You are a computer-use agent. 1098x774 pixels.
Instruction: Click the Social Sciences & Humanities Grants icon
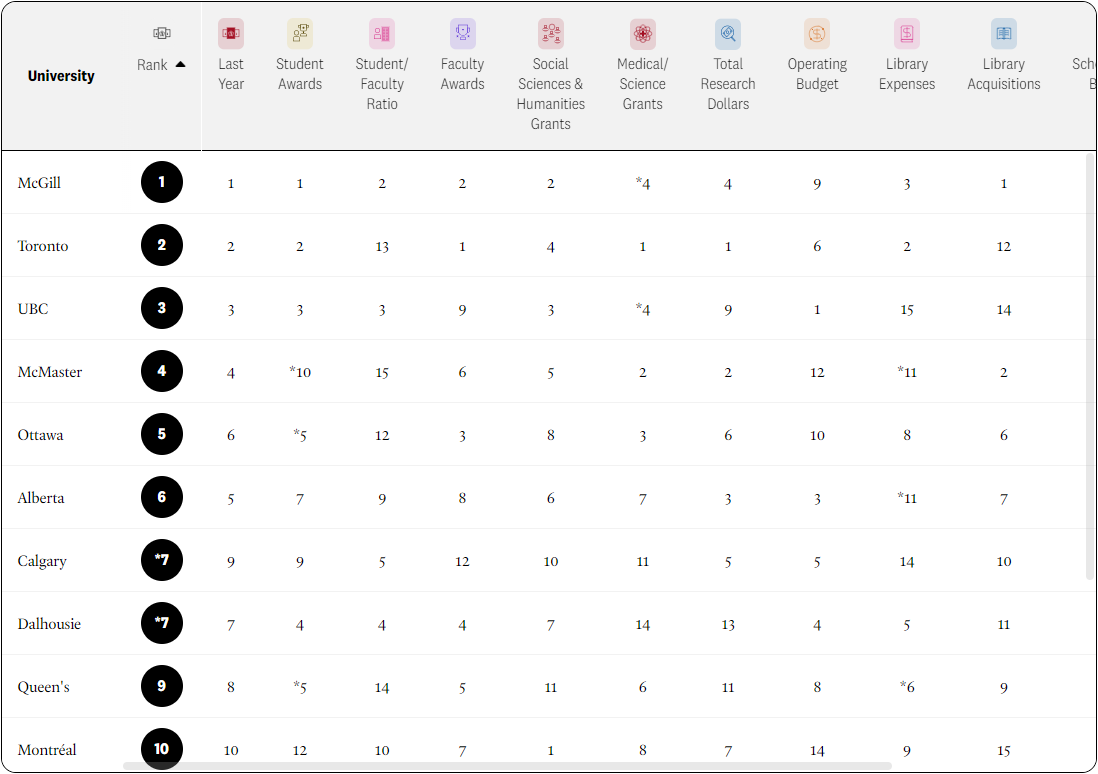550,33
